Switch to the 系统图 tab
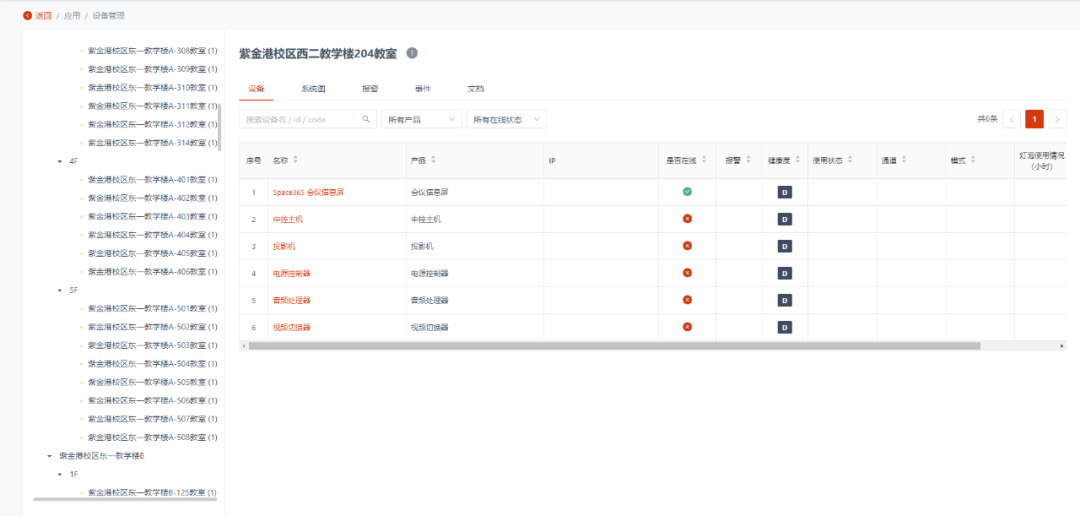The width and height of the screenshot is (1080, 516). click(x=313, y=89)
